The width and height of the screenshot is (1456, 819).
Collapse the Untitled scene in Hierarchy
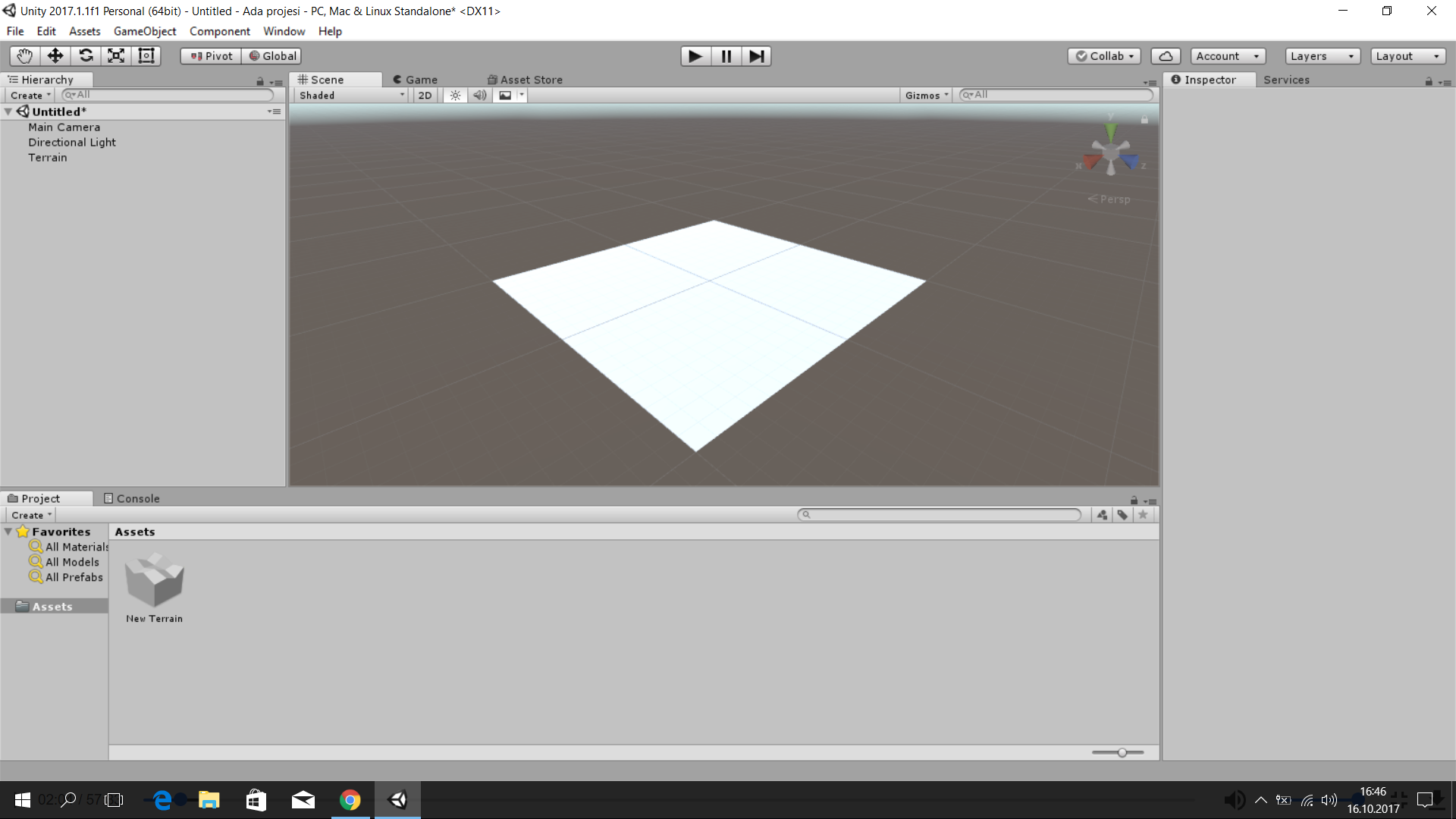pyautogui.click(x=8, y=111)
